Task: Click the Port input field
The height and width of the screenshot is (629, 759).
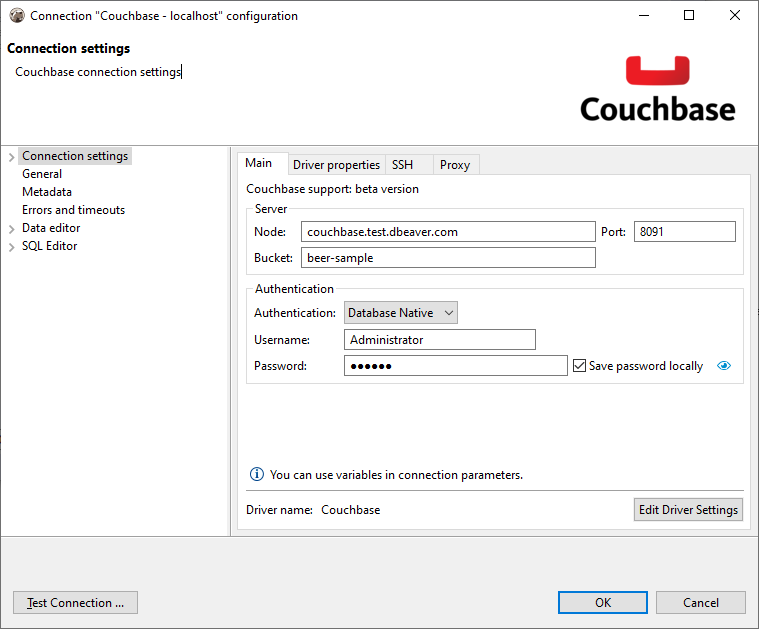Action: pyautogui.click(x=684, y=231)
